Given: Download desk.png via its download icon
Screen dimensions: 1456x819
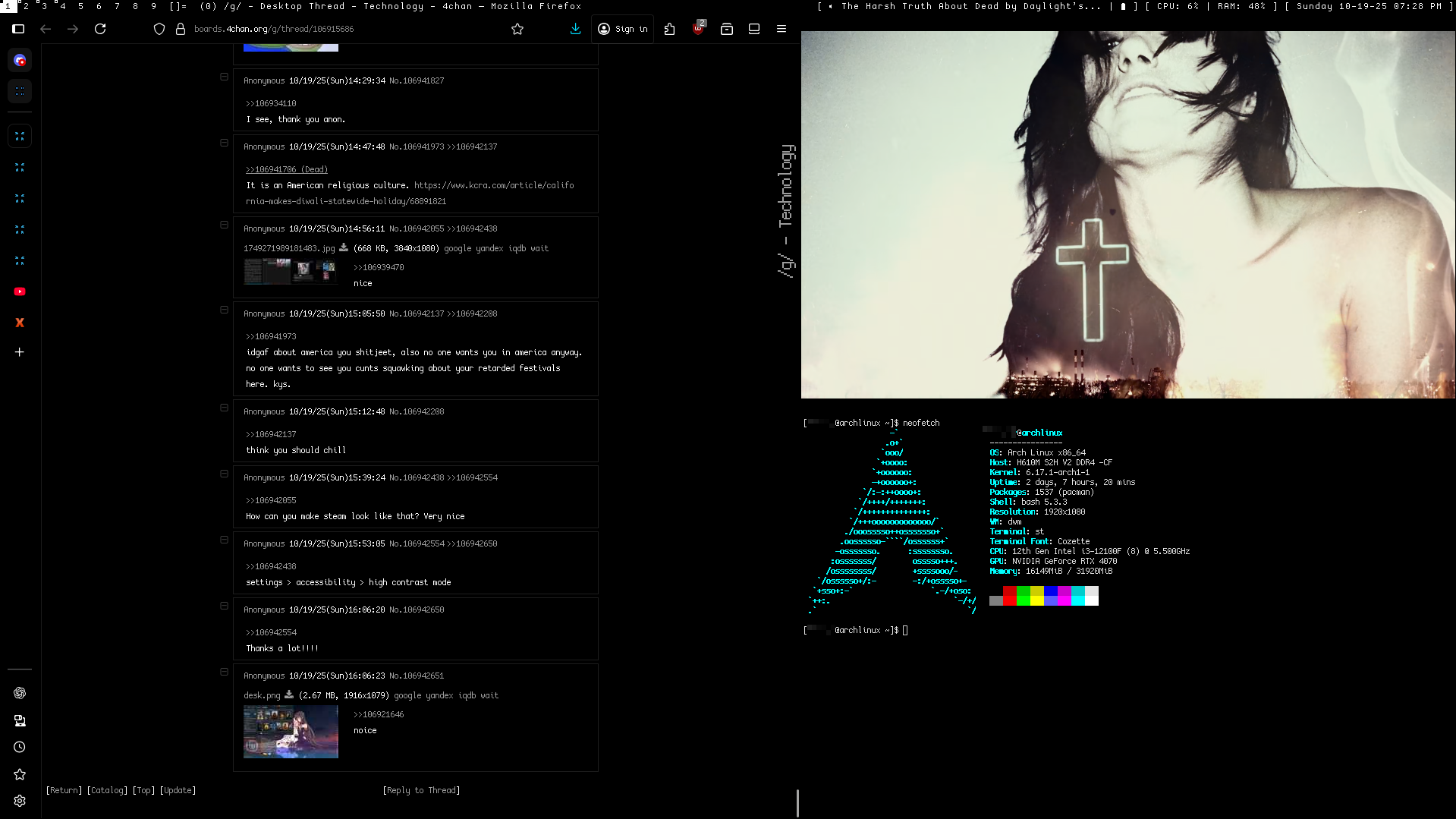Looking at the screenshot, I should point(289,695).
